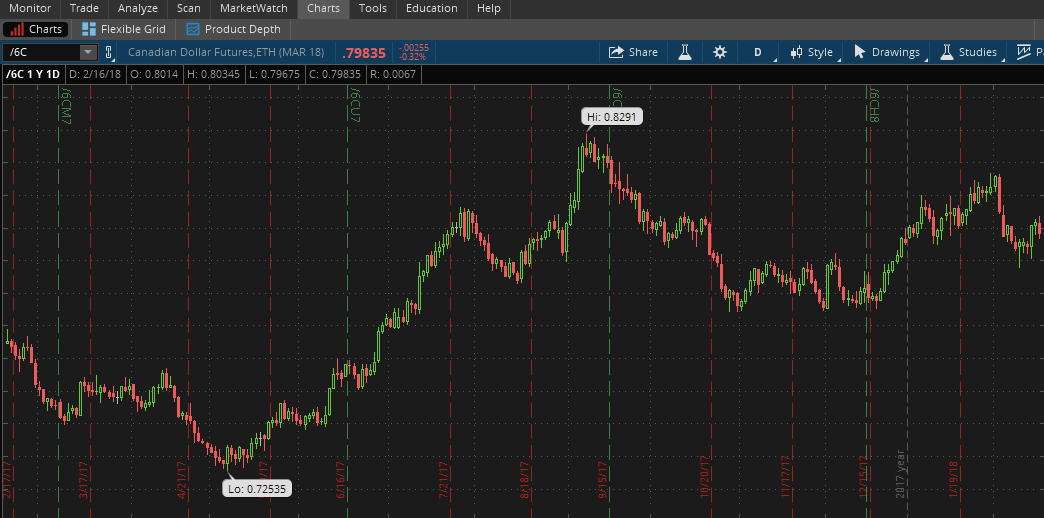The width and height of the screenshot is (1044, 518).
Task: Open chart settings gear icon
Action: [720, 52]
